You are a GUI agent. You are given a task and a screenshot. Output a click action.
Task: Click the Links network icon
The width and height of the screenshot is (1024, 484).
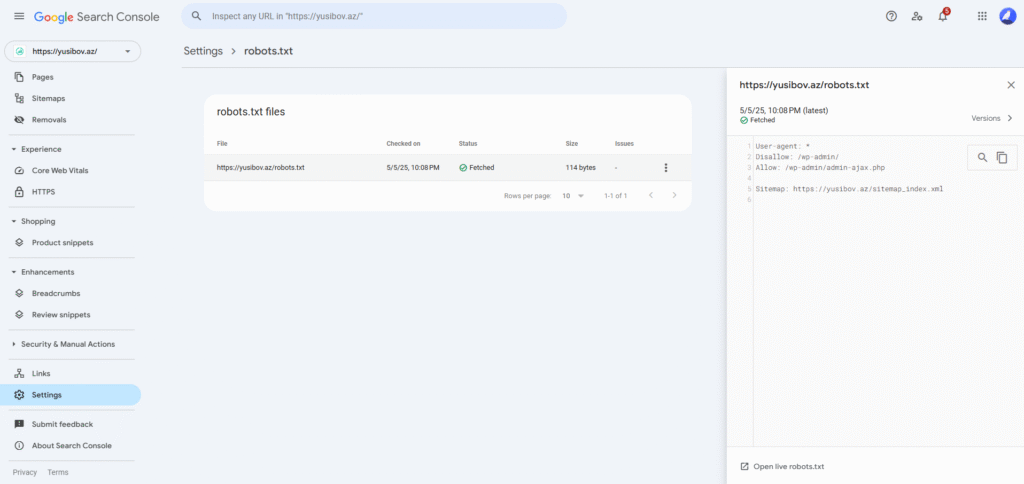[19, 374]
